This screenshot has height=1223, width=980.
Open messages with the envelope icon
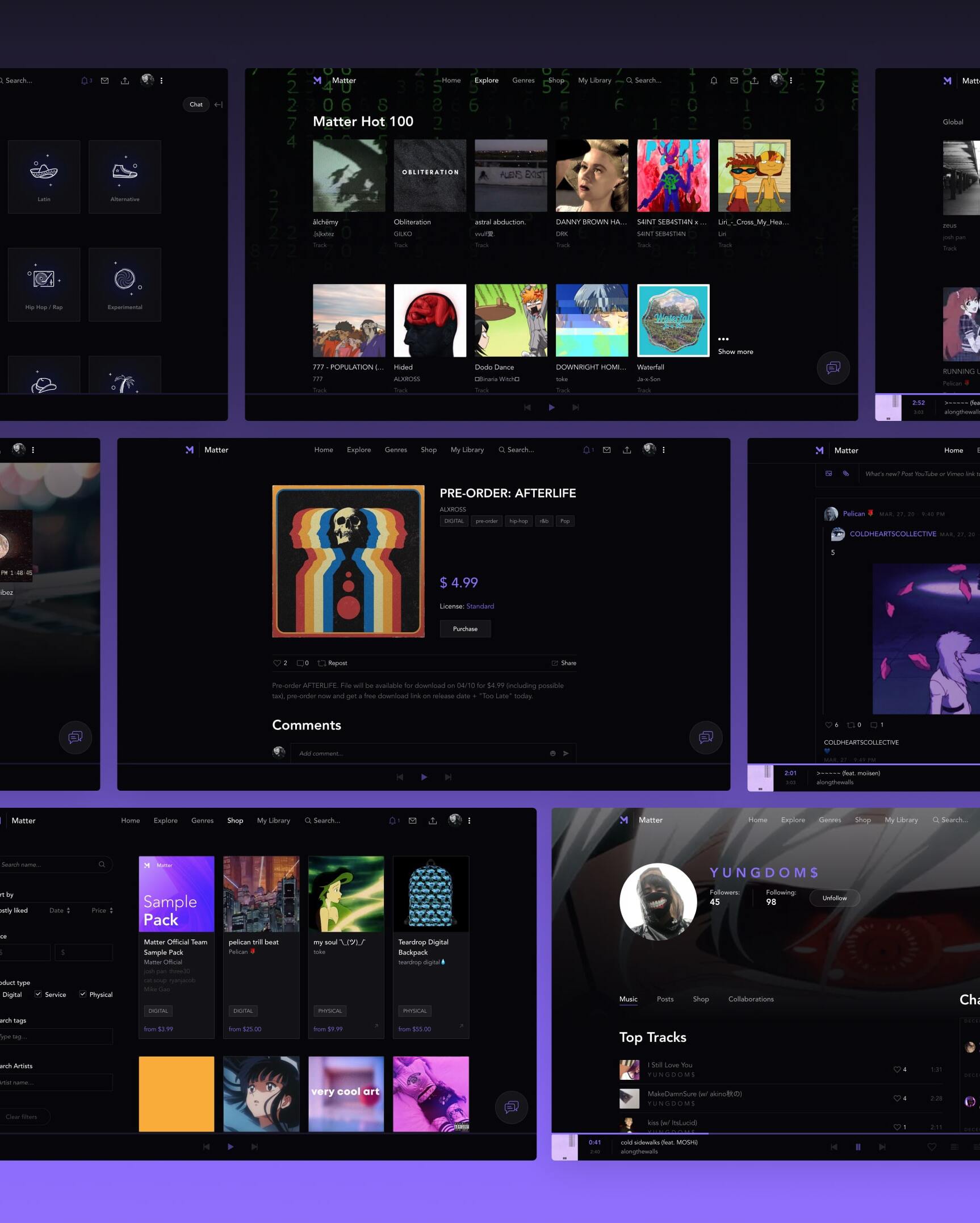606,449
